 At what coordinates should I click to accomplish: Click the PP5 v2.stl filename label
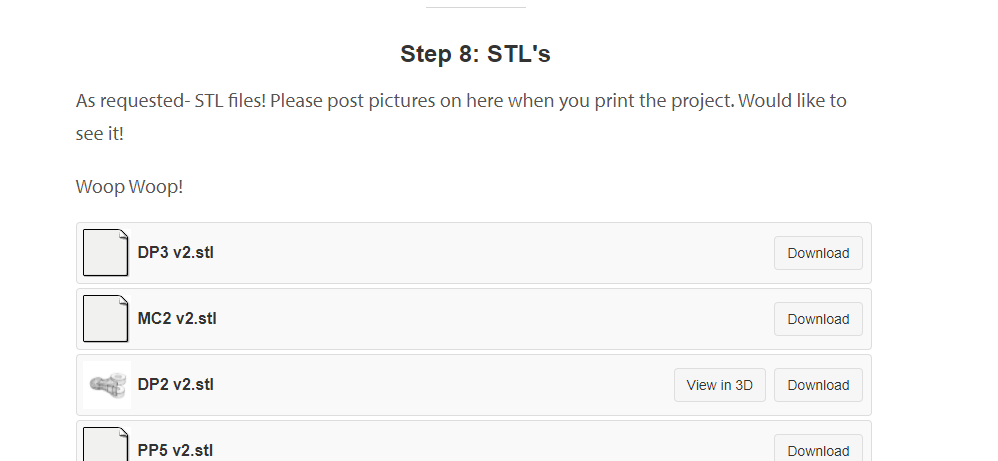point(175,450)
